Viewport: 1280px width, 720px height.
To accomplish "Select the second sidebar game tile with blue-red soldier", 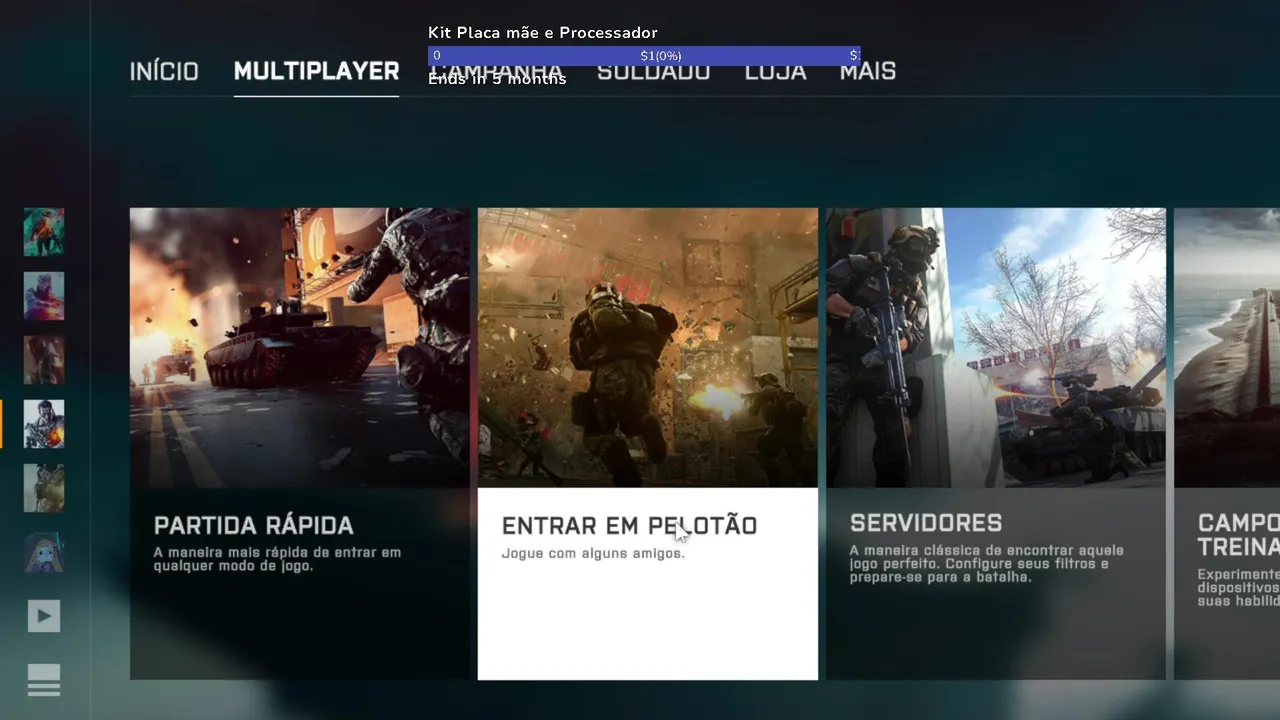I will pyautogui.click(x=44, y=296).
